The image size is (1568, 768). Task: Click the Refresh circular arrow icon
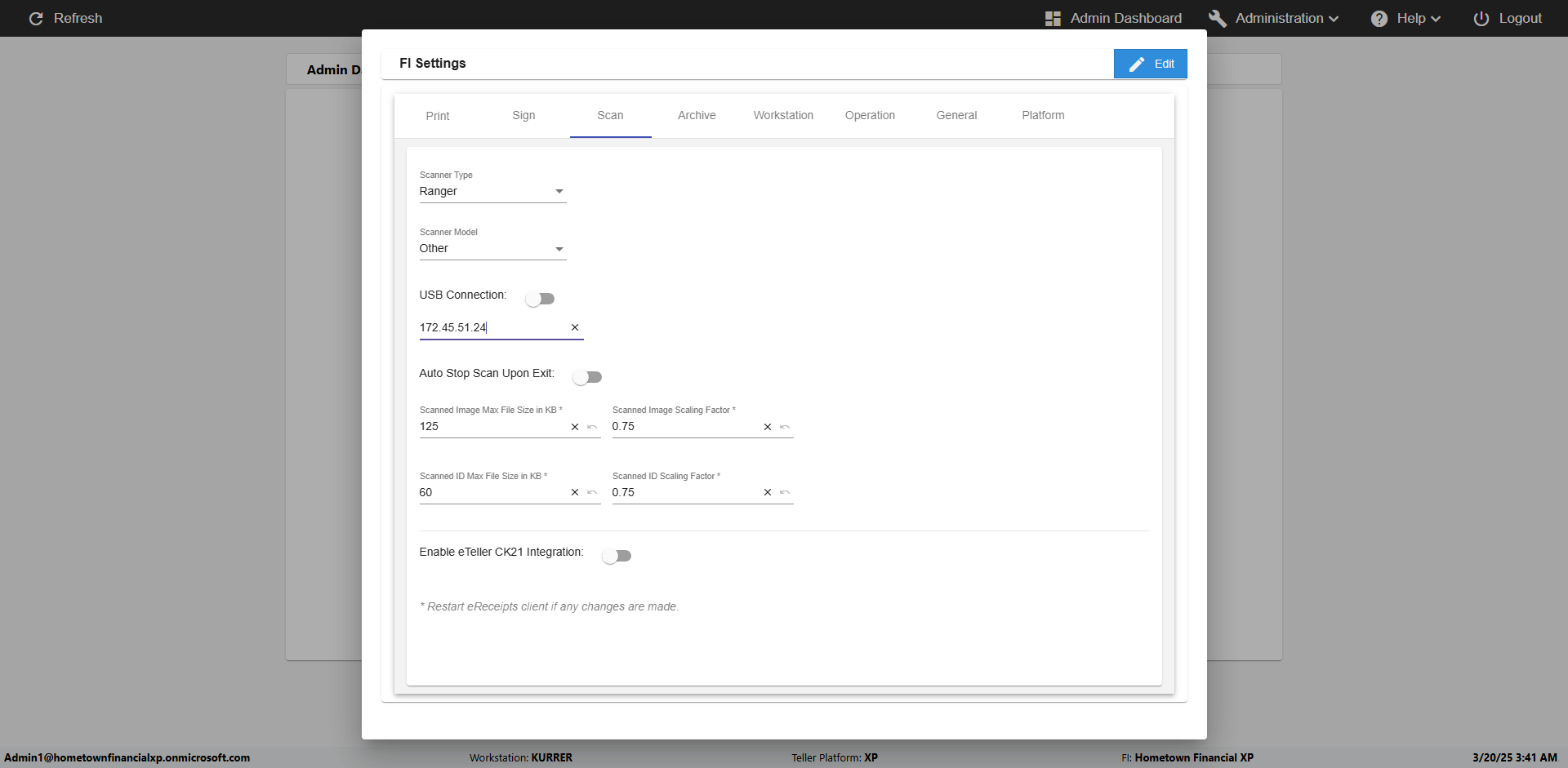pos(36,18)
